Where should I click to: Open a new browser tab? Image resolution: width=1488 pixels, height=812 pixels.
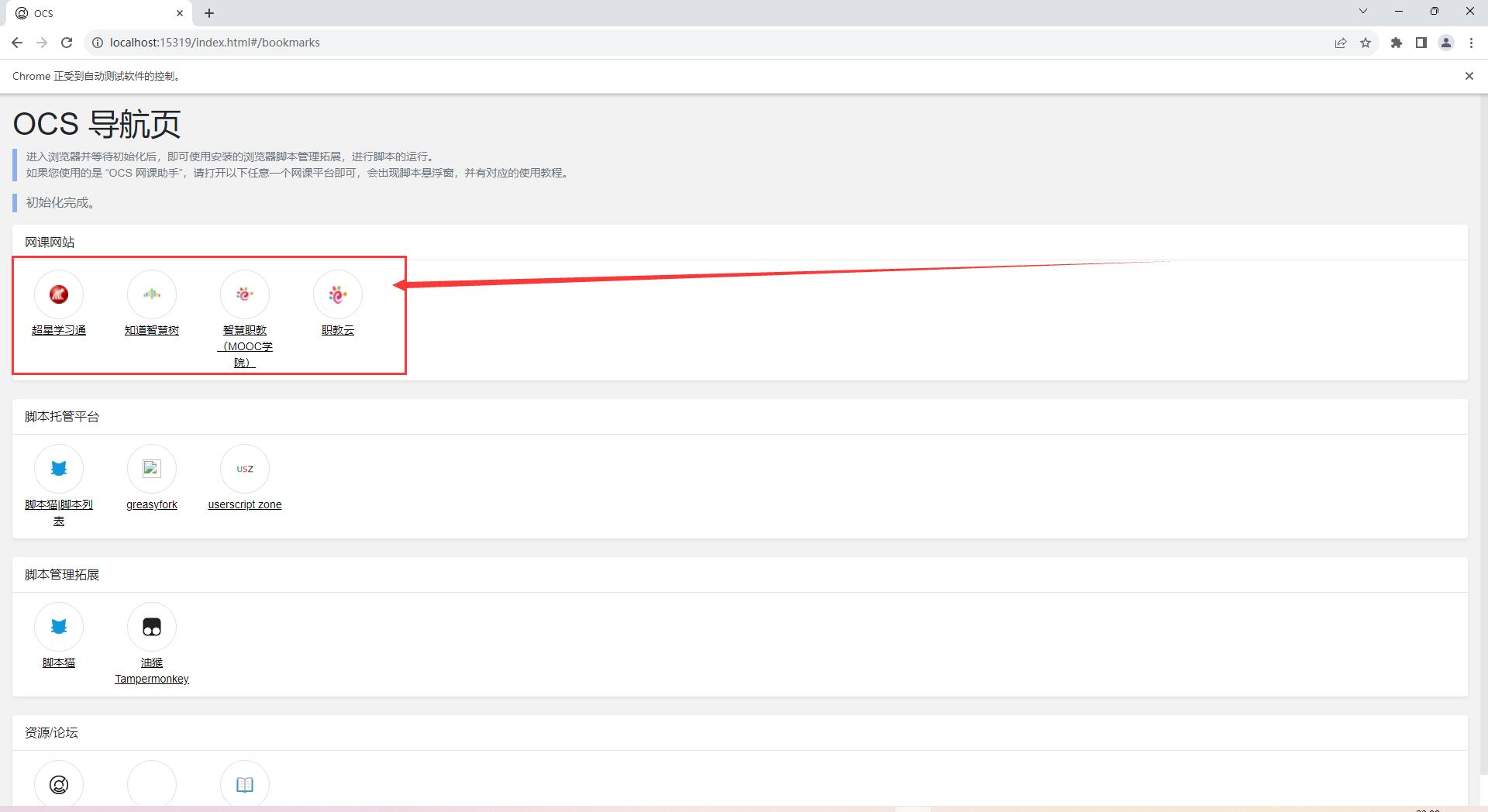click(x=209, y=13)
